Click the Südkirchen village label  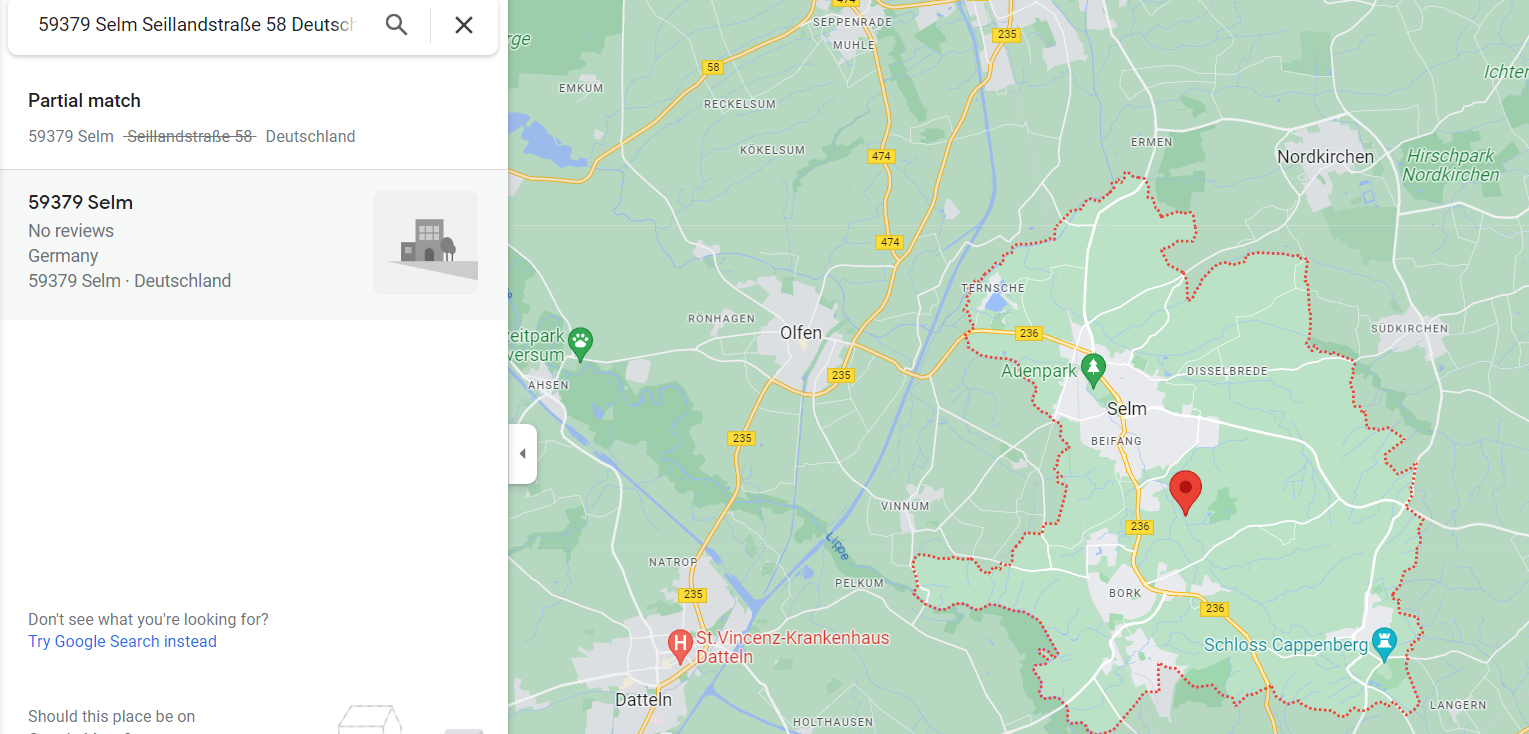coord(1409,328)
